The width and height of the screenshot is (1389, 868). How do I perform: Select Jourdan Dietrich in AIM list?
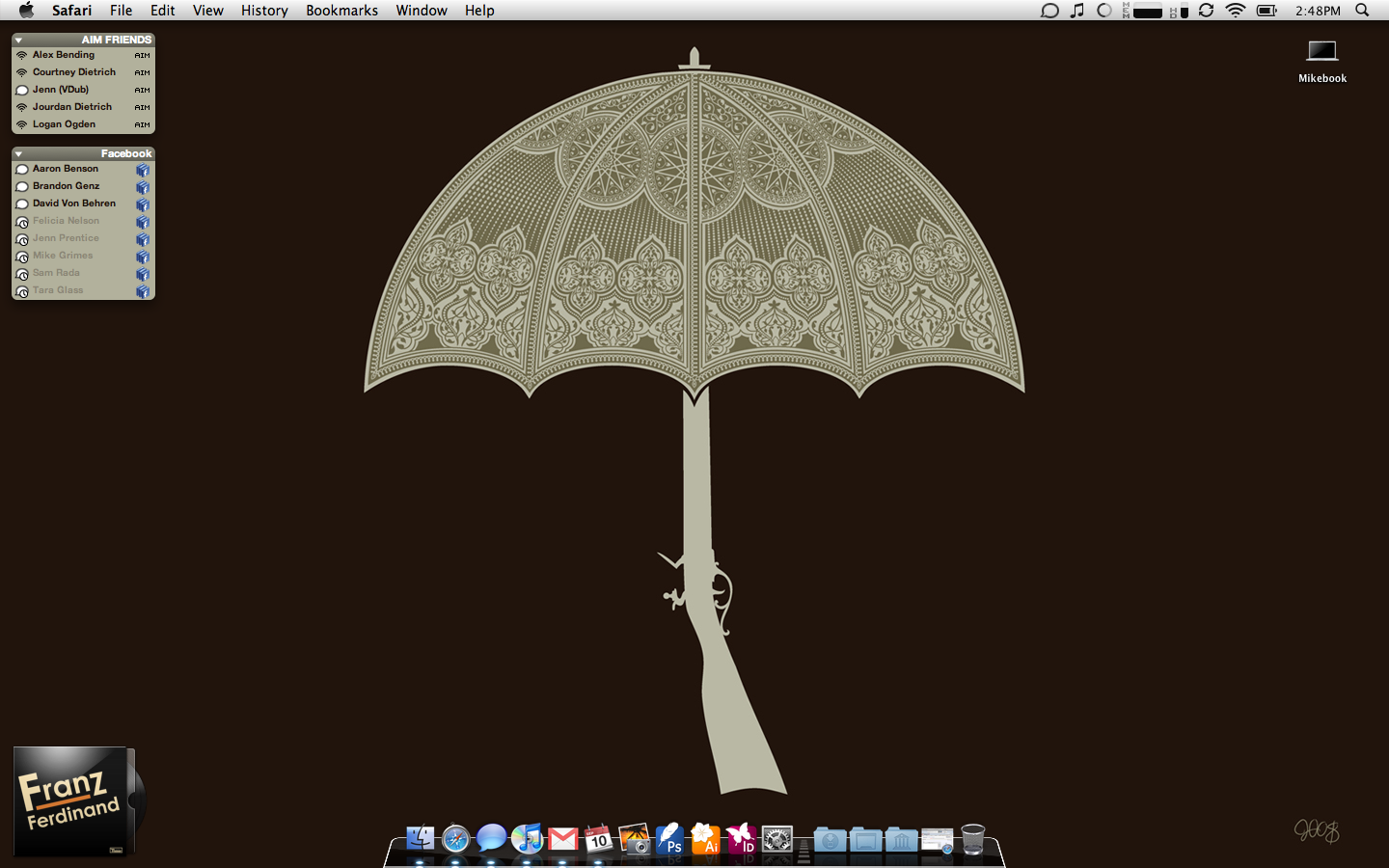point(83,107)
